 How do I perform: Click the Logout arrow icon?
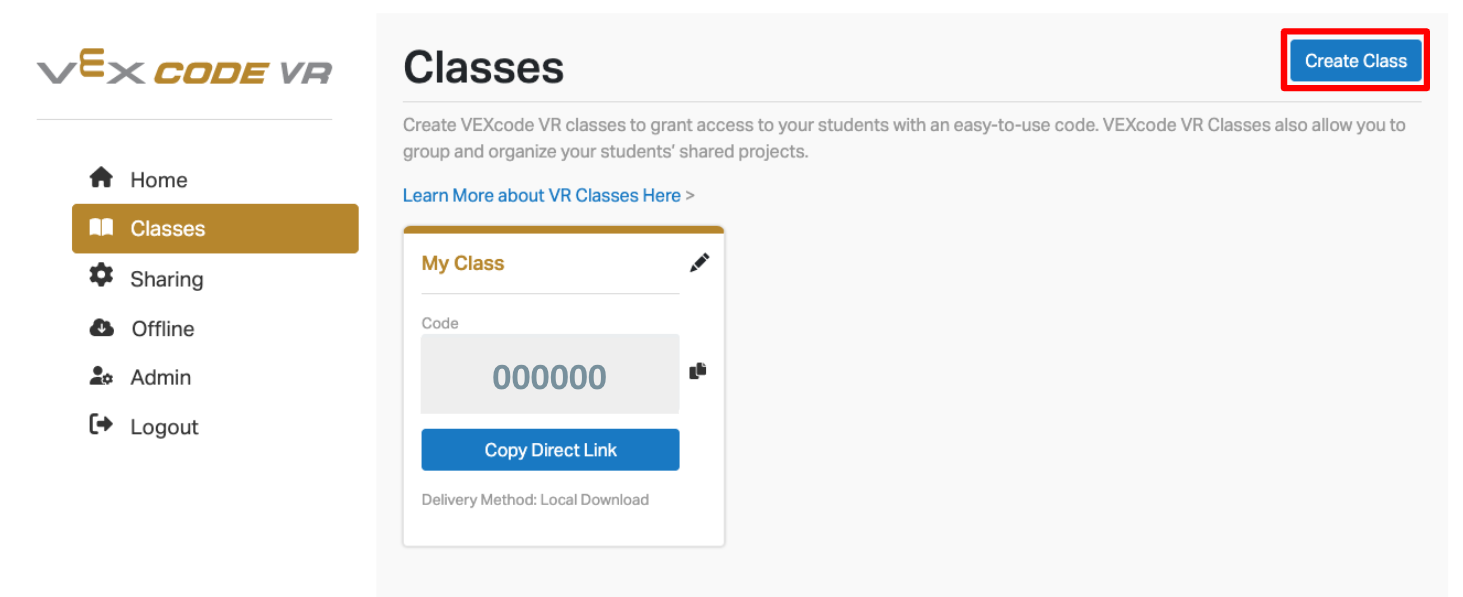coord(101,425)
